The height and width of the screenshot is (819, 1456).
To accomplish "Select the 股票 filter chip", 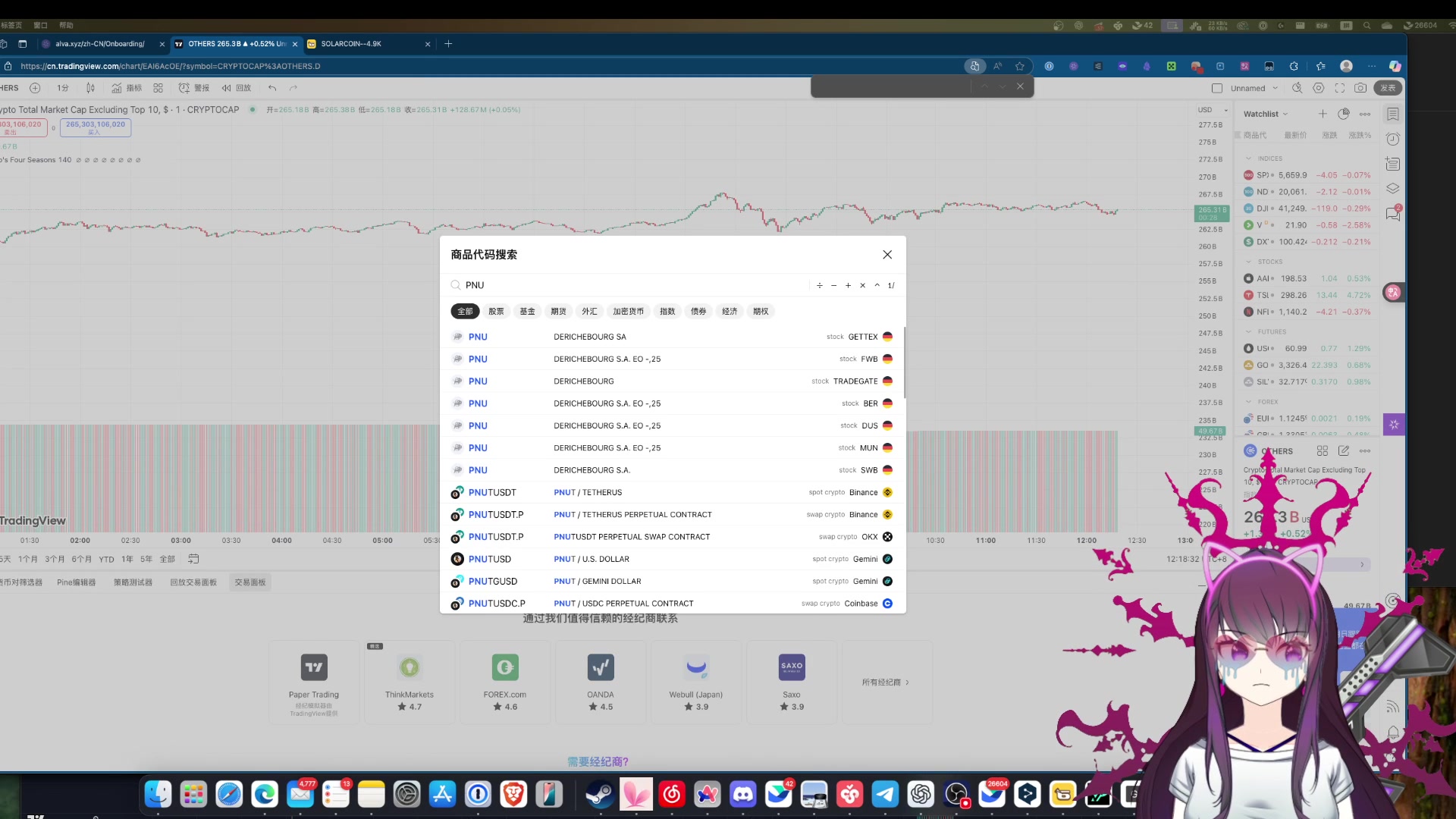I will (x=496, y=312).
